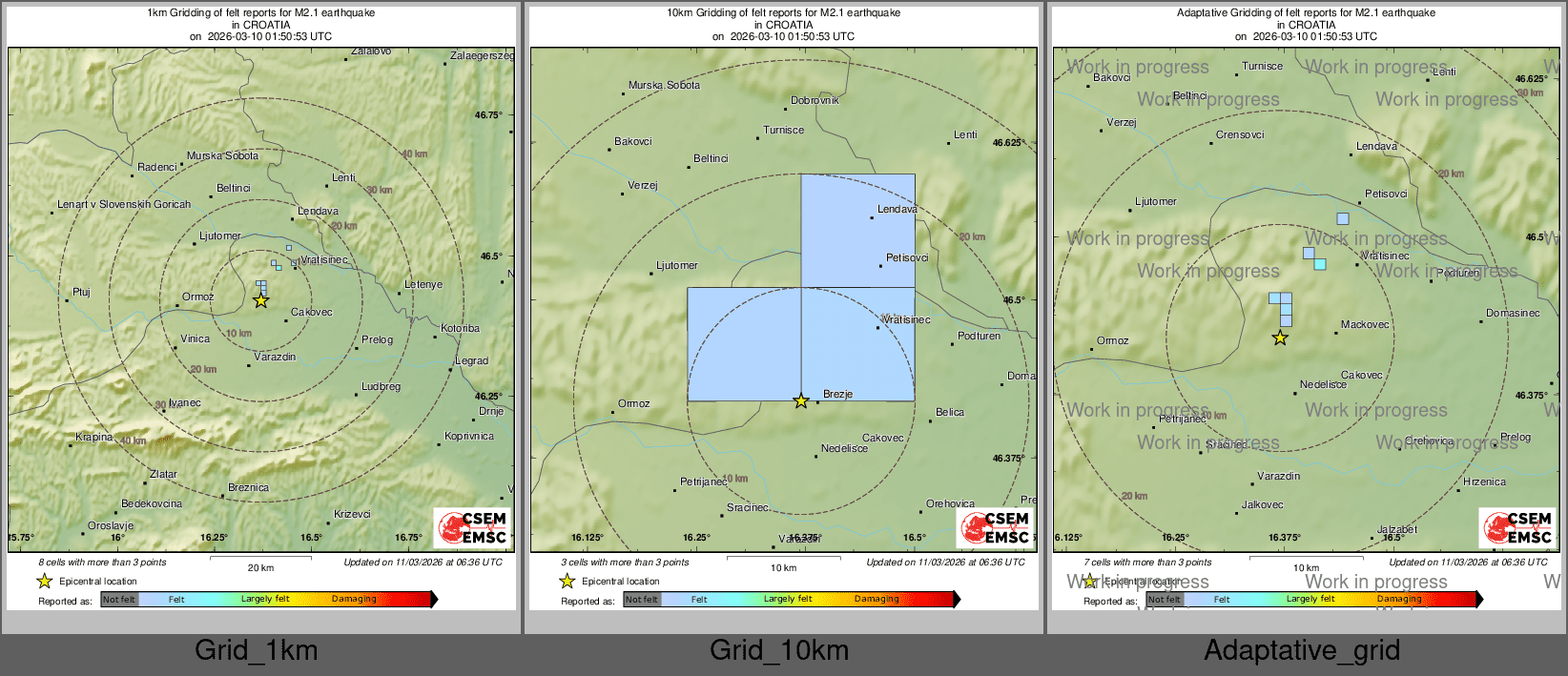Image resolution: width=1568 pixels, height=676 pixels.
Task: Click the Brezje label on the Grid_10km map
Action: coord(837,394)
